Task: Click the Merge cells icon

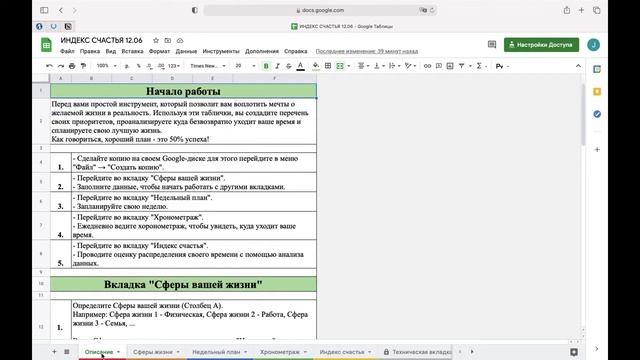Action: point(340,66)
